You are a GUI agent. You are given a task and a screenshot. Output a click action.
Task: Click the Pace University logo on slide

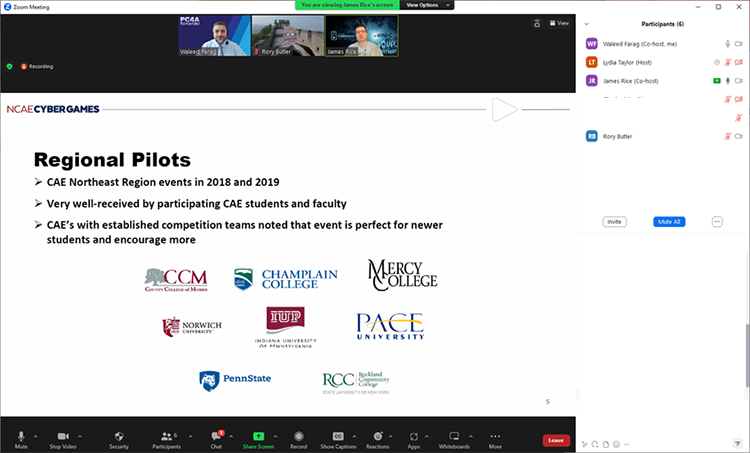(x=390, y=326)
